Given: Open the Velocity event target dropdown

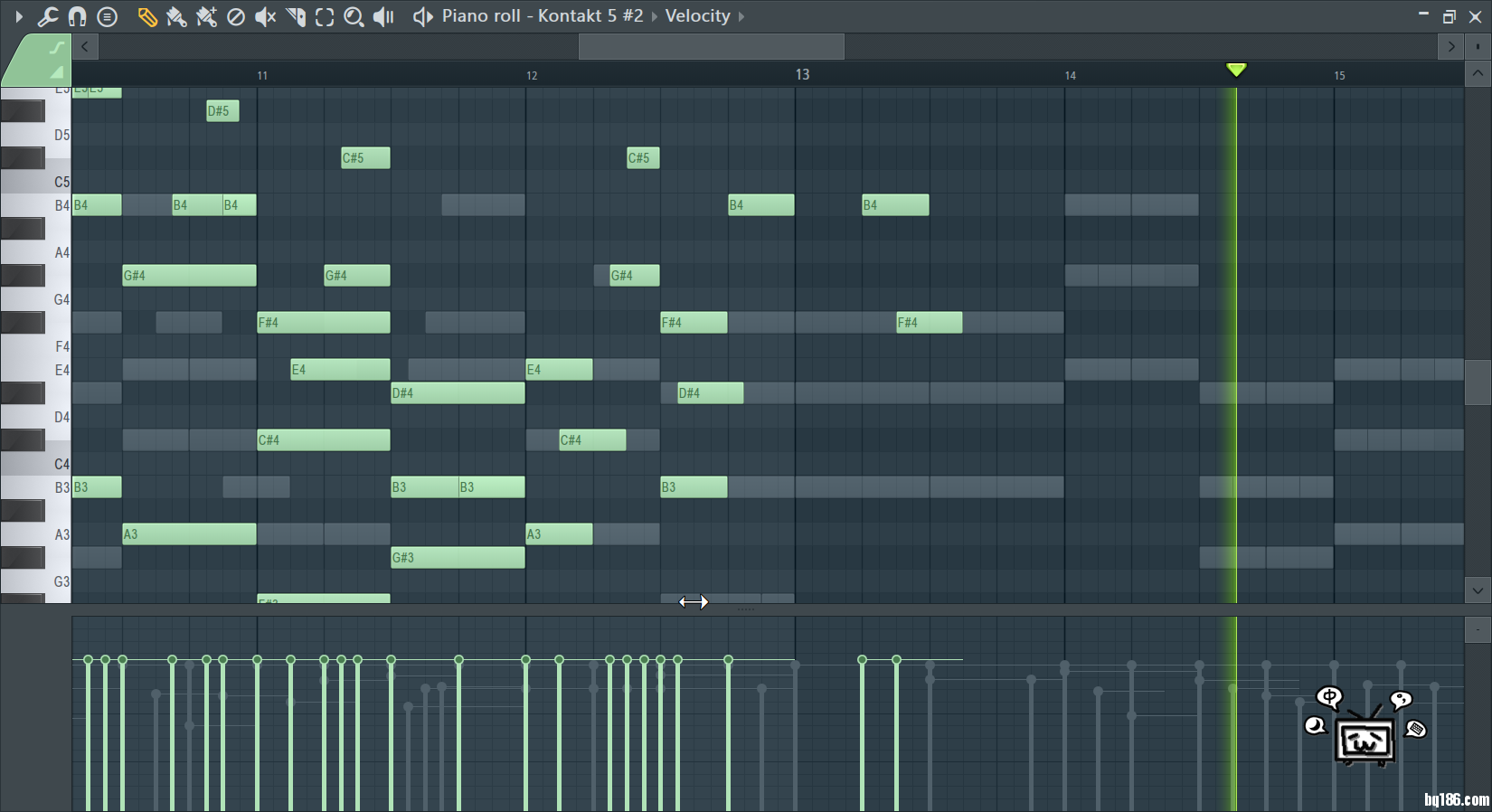Looking at the screenshot, I should tap(697, 16).
